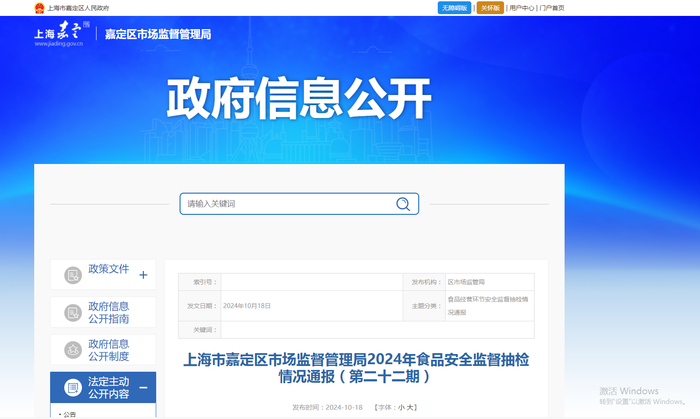This screenshot has width=700, height=419.
Task: Click the magnifier search icon
Action: click(403, 204)
